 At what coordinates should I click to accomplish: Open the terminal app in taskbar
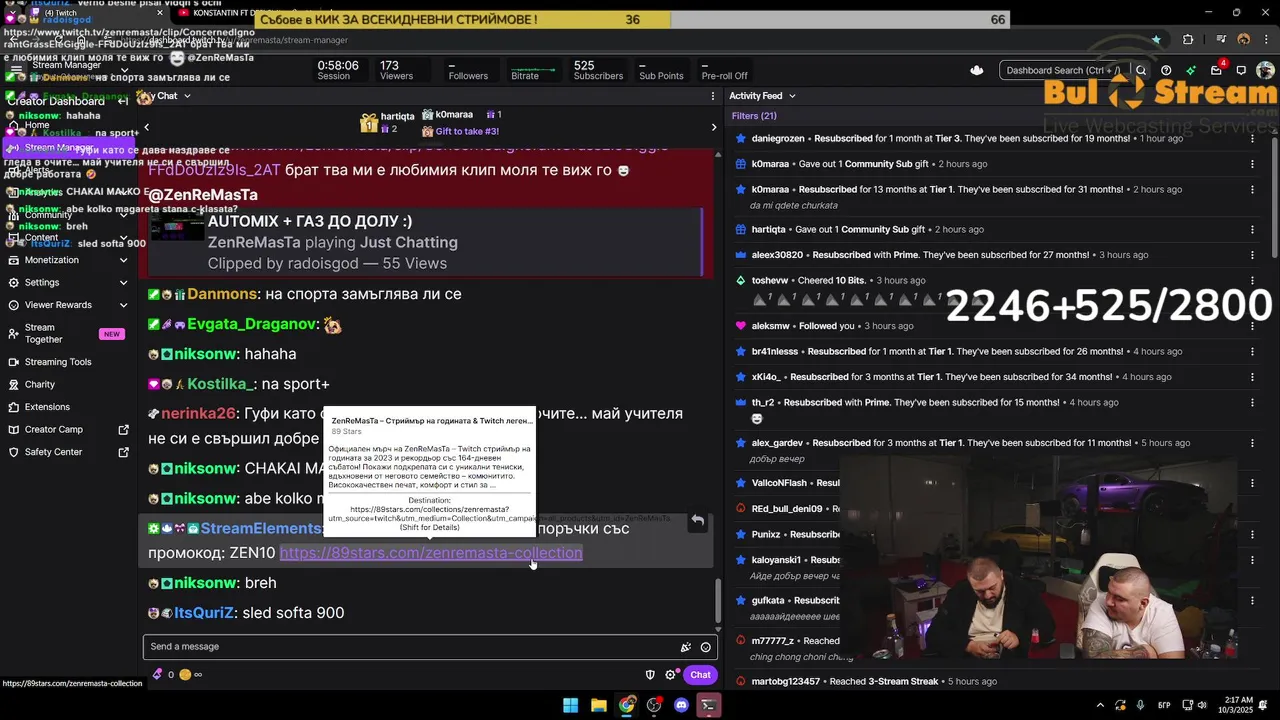click(708, 705)
